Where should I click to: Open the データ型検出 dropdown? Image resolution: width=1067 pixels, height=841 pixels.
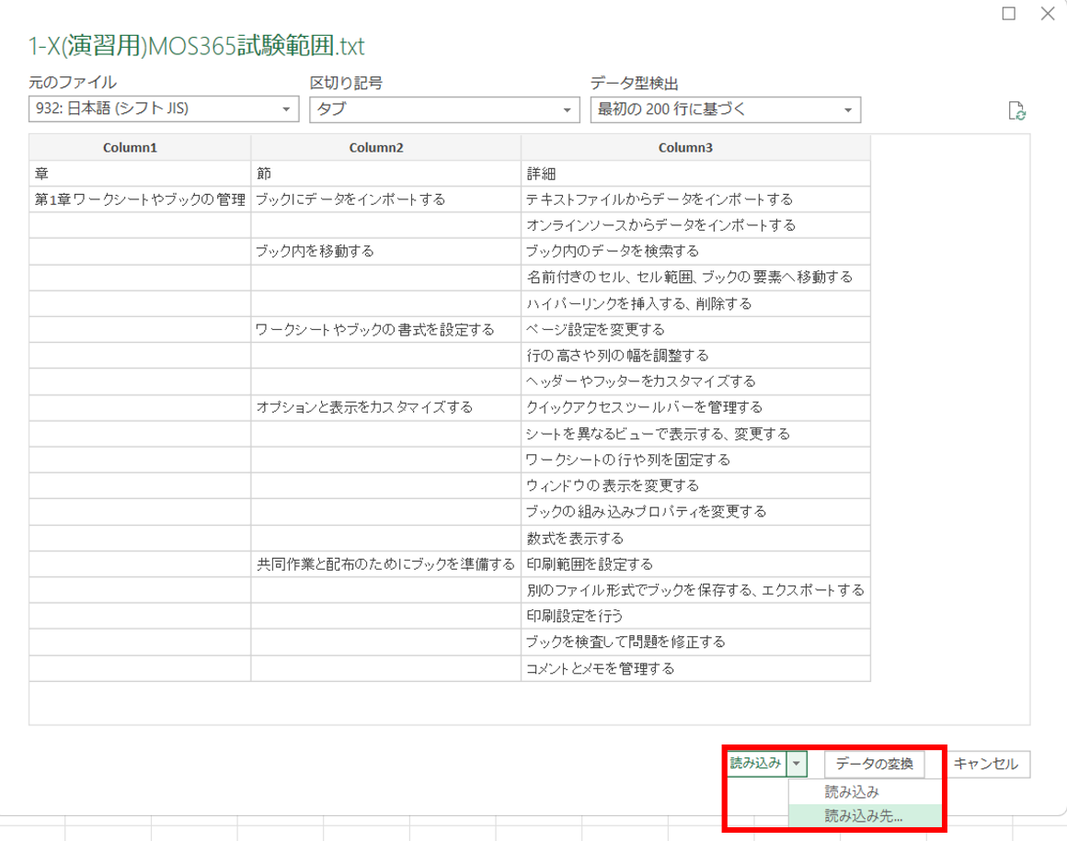(x=725, y=110)
